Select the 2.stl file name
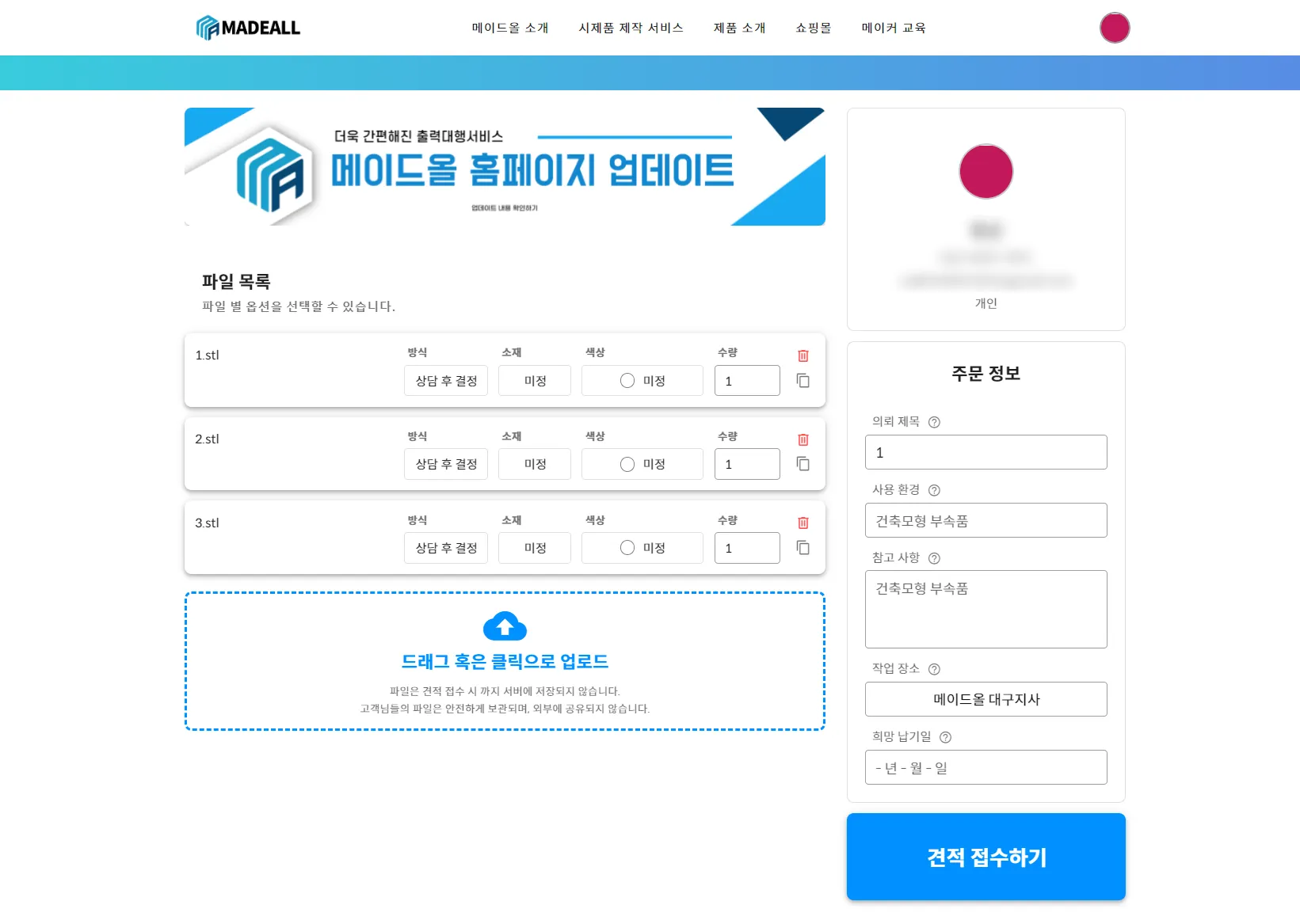1300x924 pixels. click(x=207, y=439)
